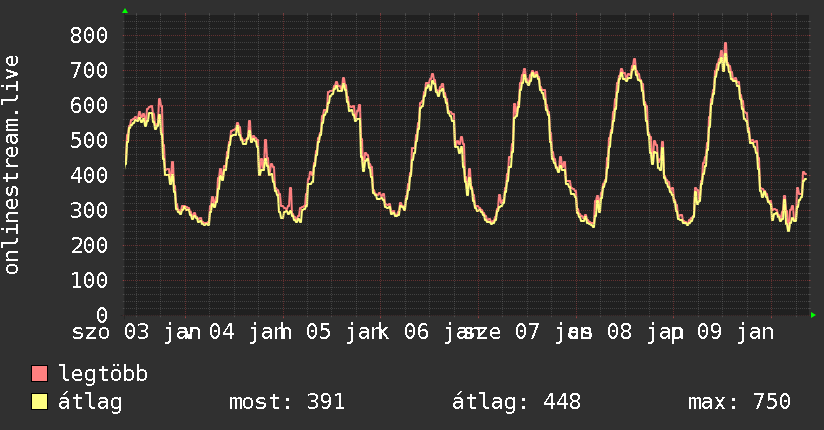Click the '08' date label on x-axis
824x430 pixels.
coord(619,332)
